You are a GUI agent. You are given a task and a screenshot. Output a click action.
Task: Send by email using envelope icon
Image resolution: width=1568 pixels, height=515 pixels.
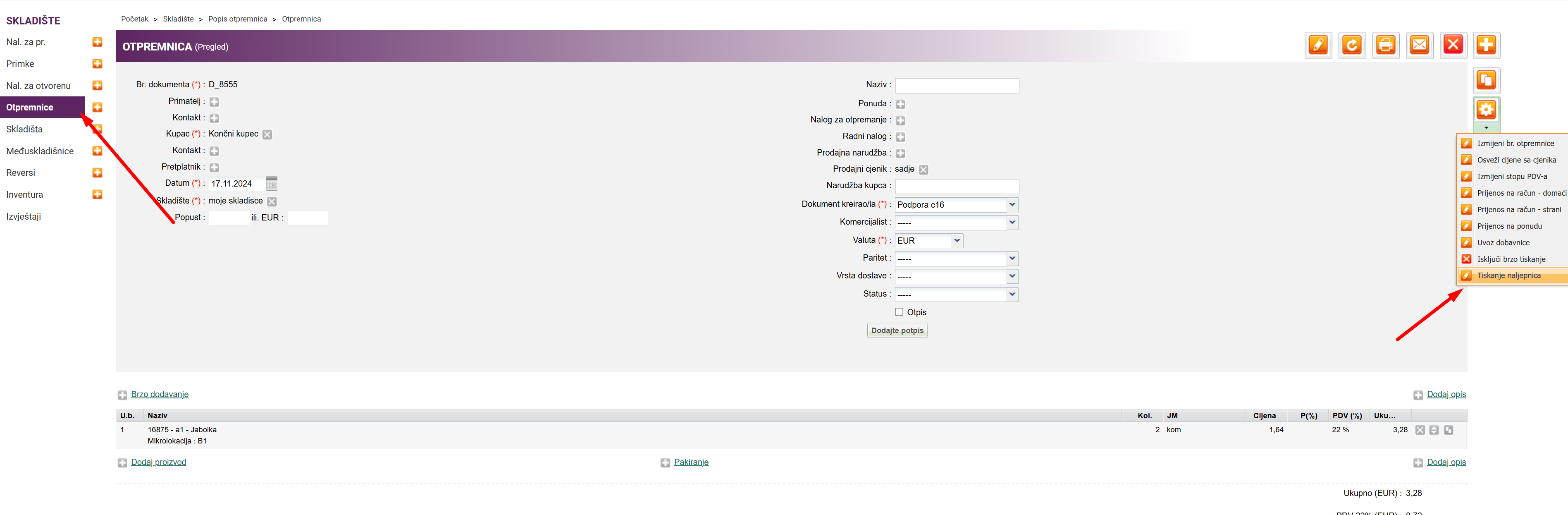tap(1419, 45)
